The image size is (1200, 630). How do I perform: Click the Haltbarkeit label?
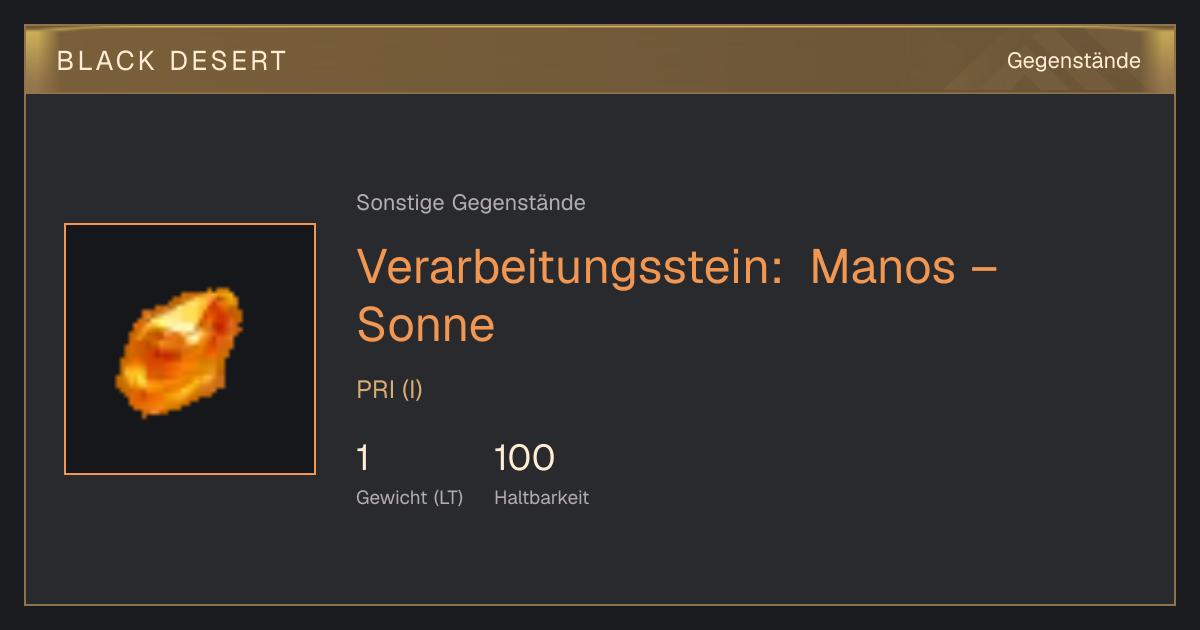coord(541,498)
